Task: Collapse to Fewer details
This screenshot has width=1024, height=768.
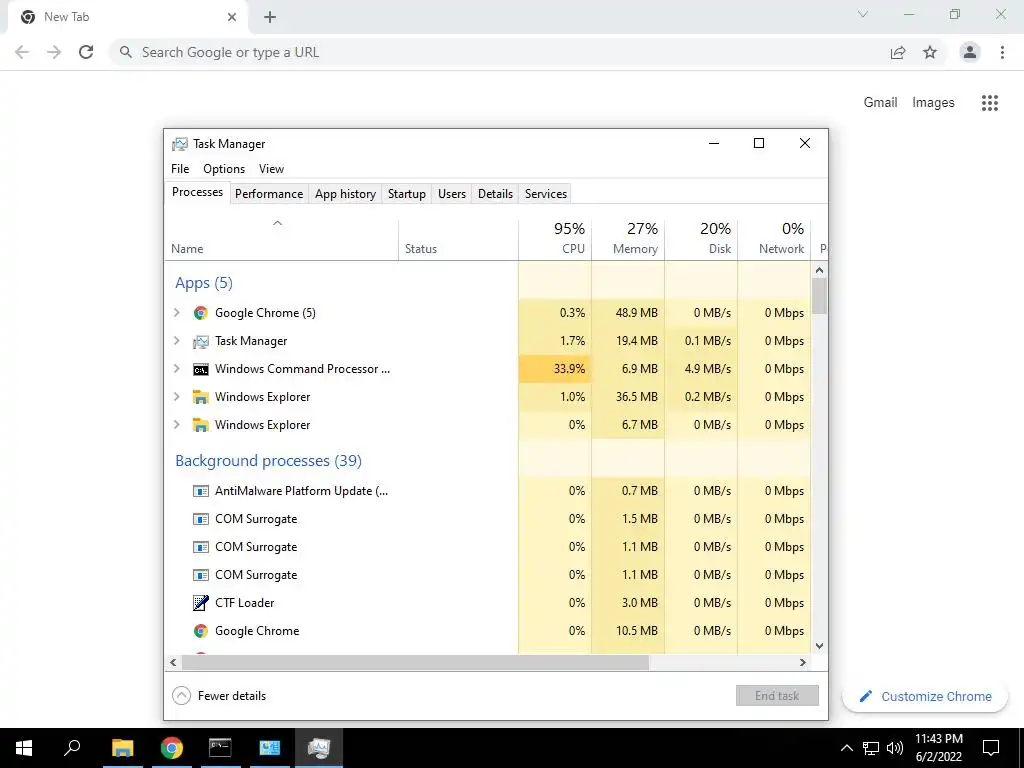Action: point(219,696)
